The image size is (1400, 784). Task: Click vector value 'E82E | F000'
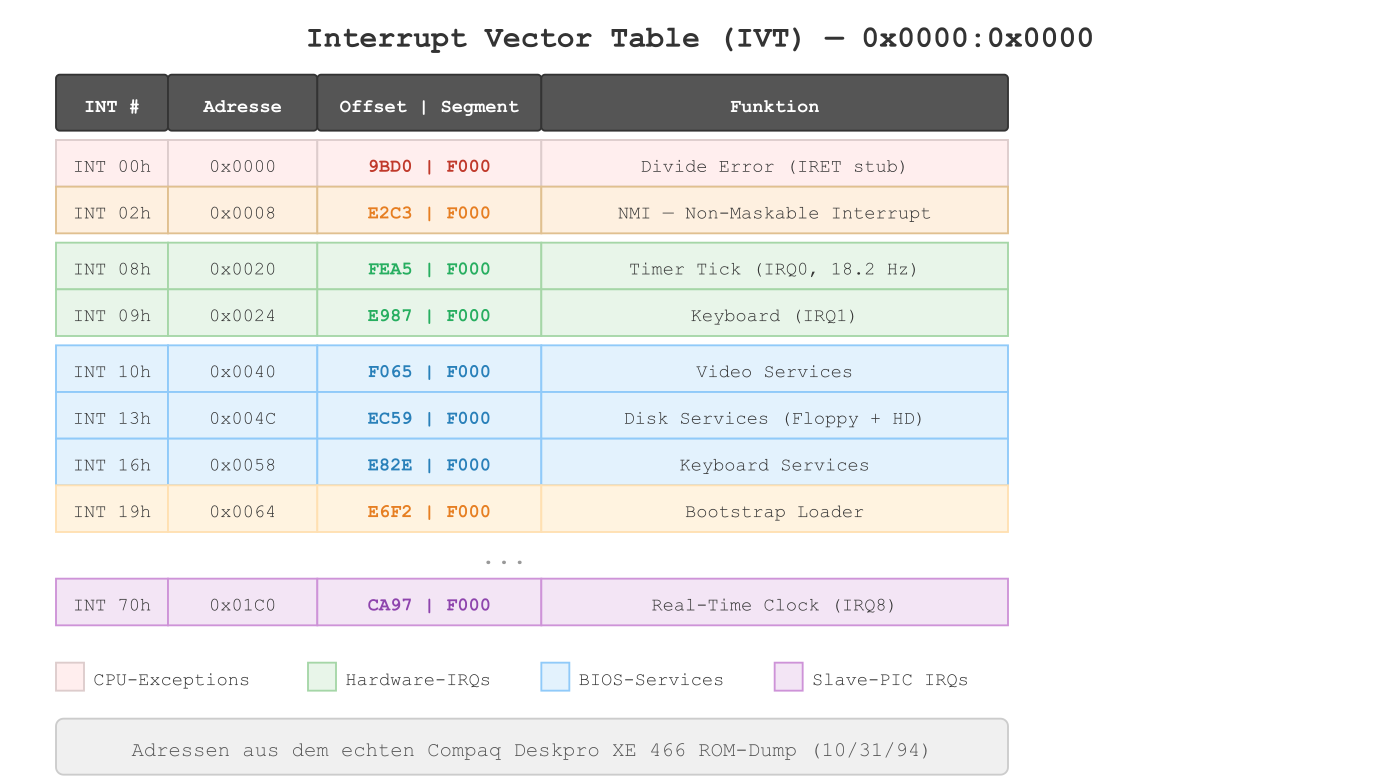429,462
